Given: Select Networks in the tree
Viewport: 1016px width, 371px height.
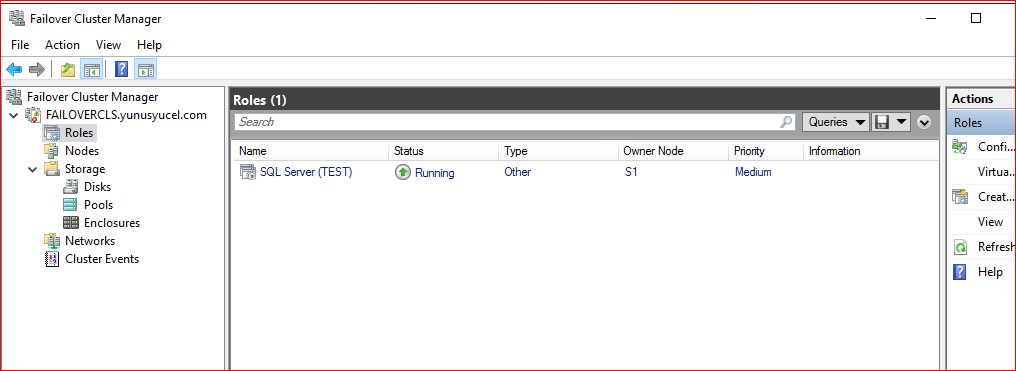Looking at the screenshot, I should [x=89, y=241].
